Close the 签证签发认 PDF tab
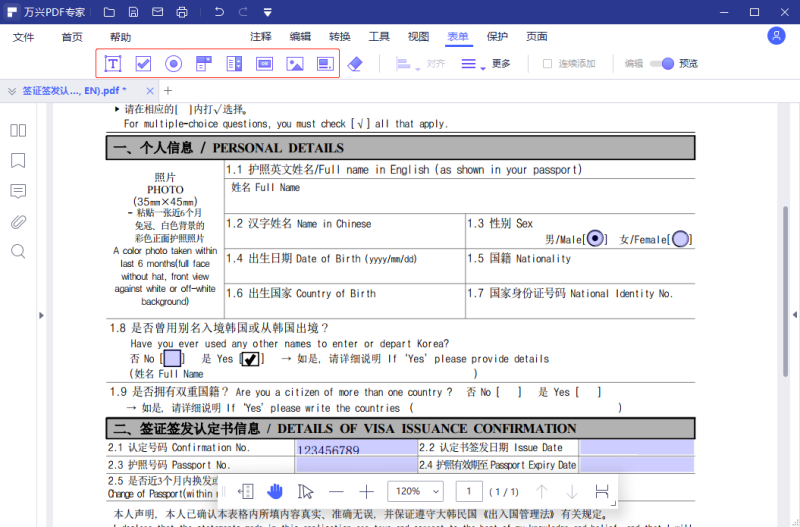Screen dimensions: 800x527 (x=149, y=91)
